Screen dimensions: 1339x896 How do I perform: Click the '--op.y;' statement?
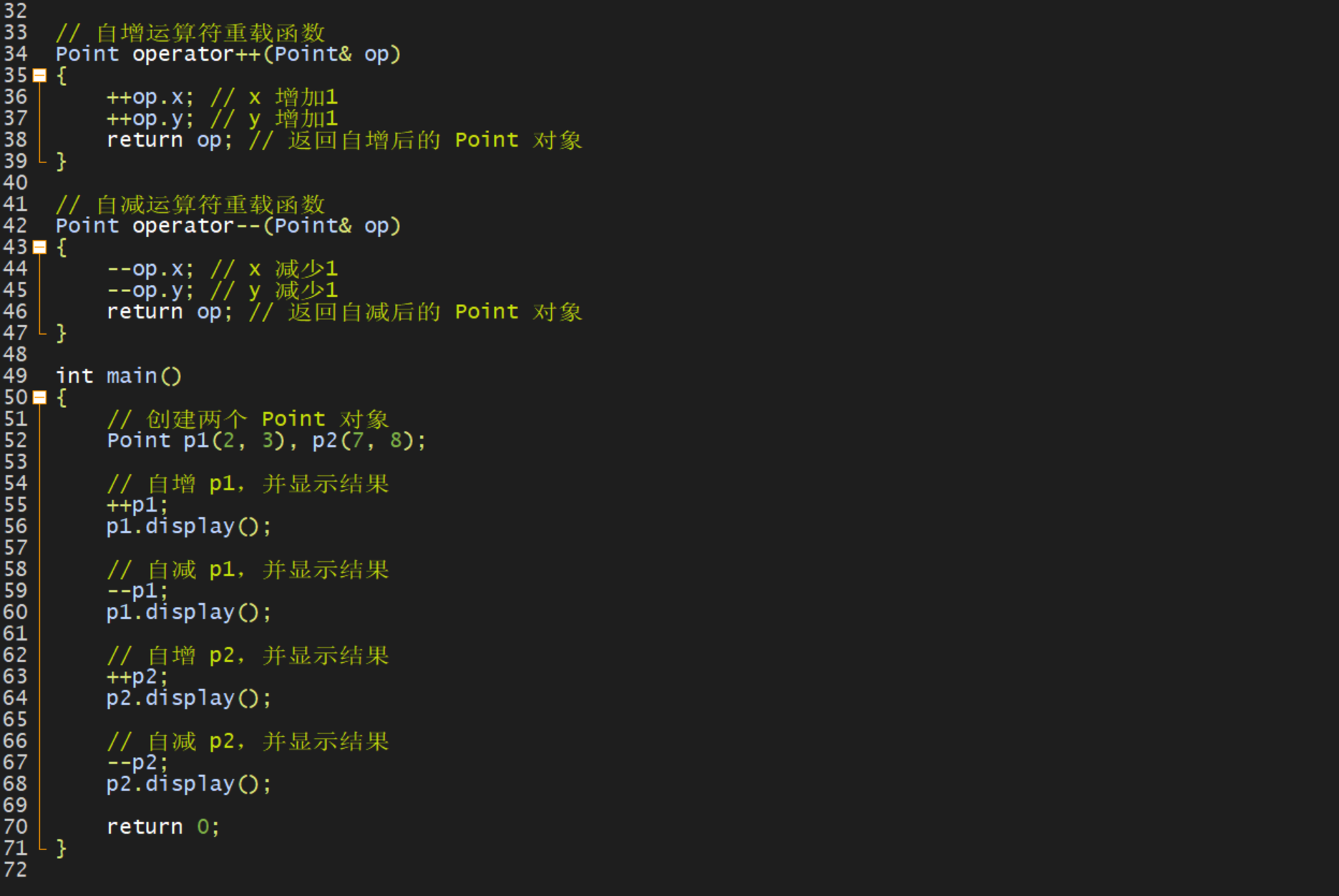150,291
